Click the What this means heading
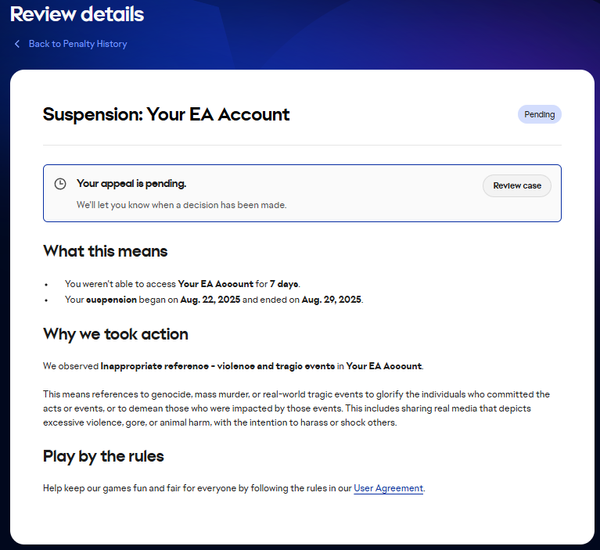 [105, 251]
